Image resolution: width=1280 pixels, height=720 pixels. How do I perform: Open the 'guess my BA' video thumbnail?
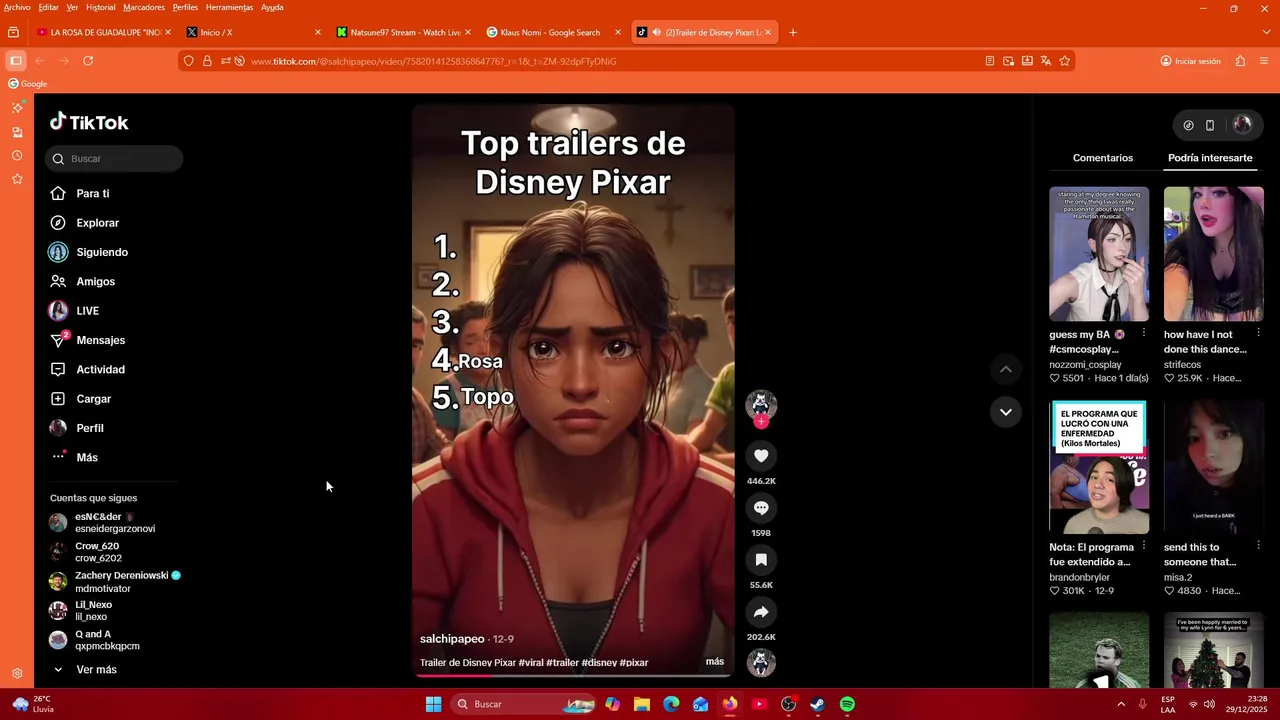point(1099,254)
